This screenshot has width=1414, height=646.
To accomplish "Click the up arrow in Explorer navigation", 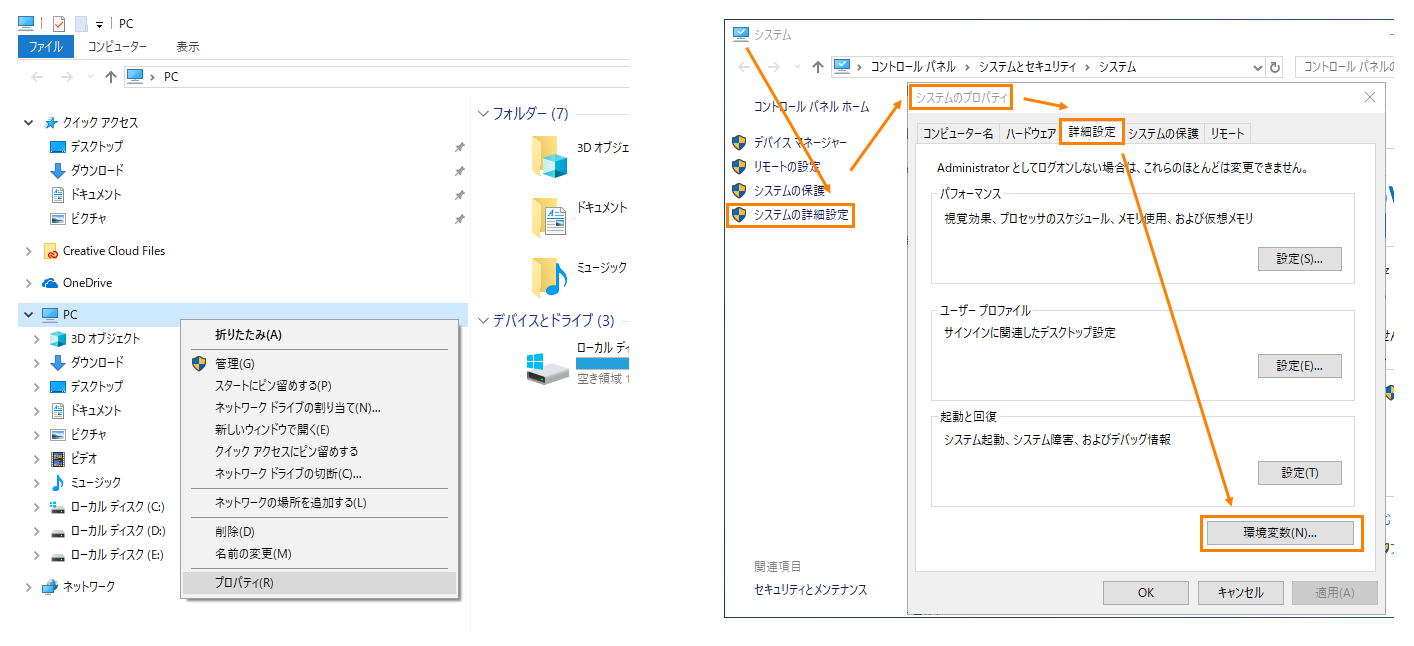I will pos(111,77).
